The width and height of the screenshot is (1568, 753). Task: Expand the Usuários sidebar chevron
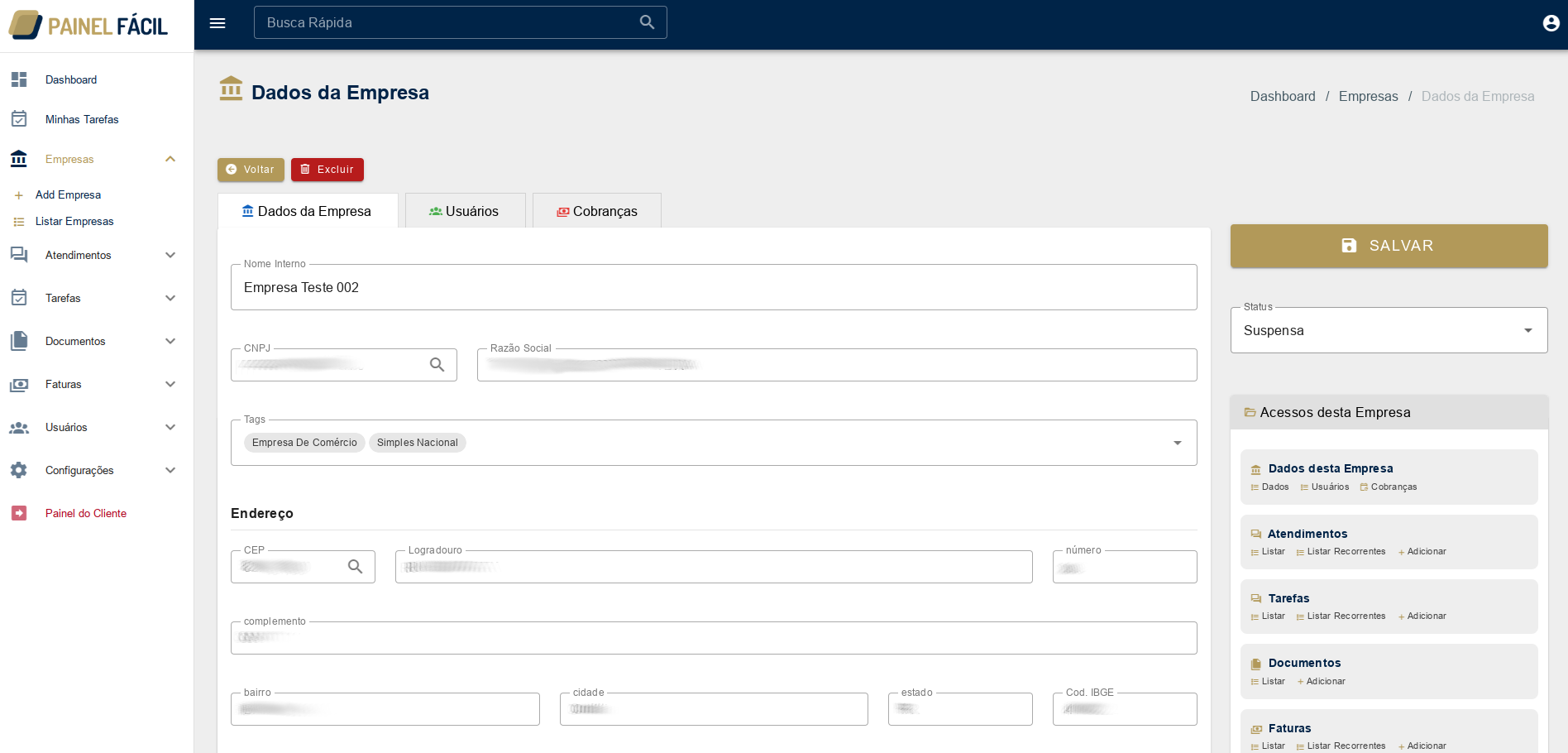[x=170, y=427]
